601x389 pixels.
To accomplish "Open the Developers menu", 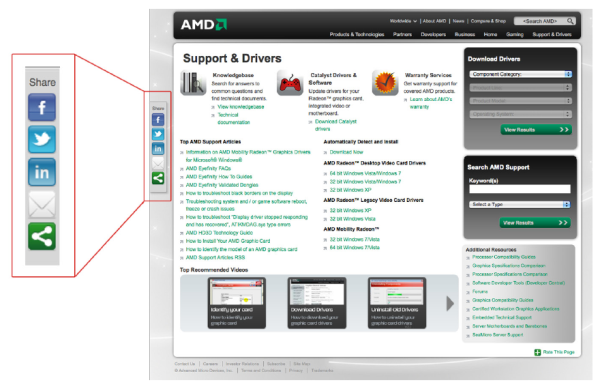I will point(433,34).
